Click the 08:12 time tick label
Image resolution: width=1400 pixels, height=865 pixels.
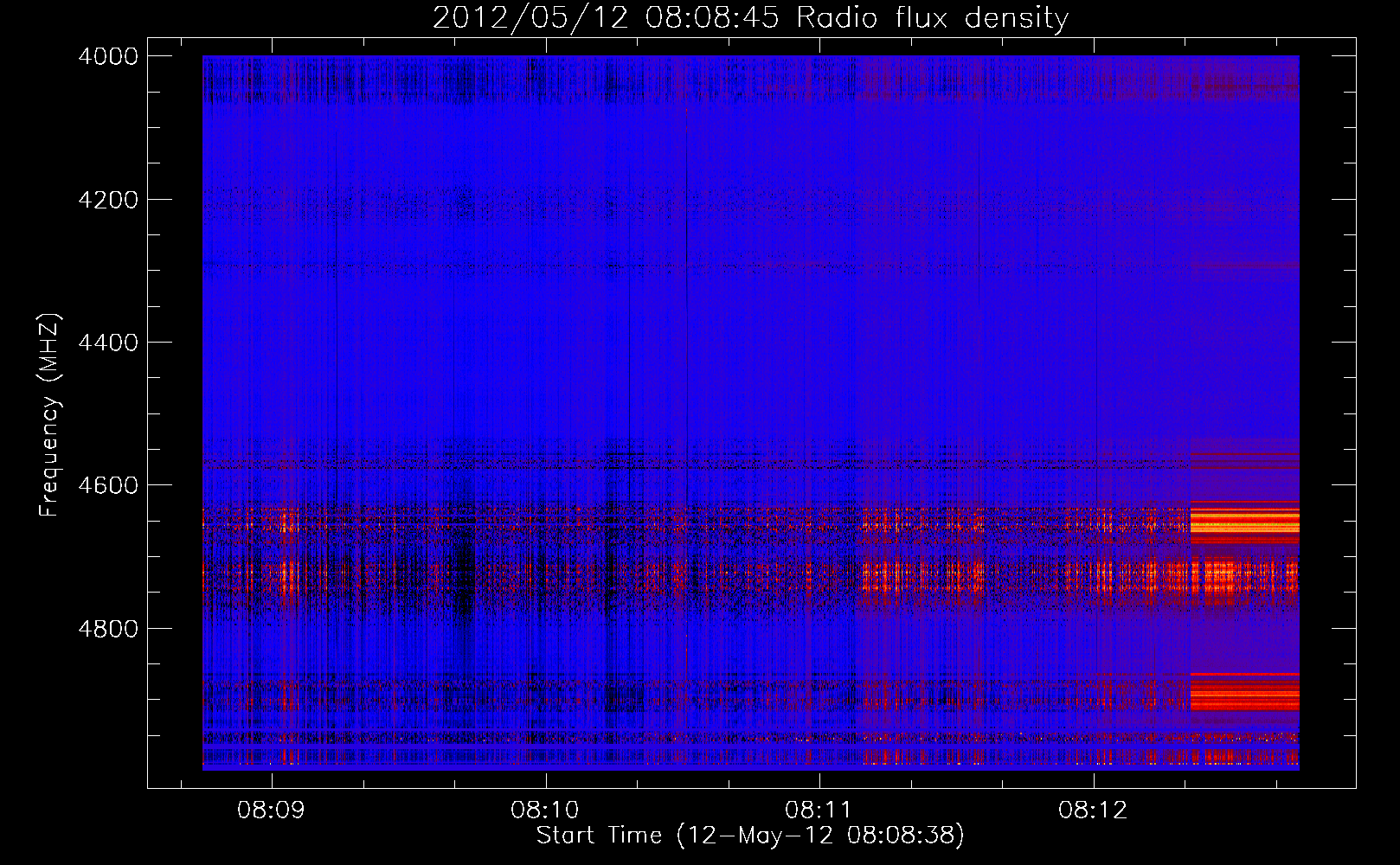pyautogui.click(x=1094, y=811)
